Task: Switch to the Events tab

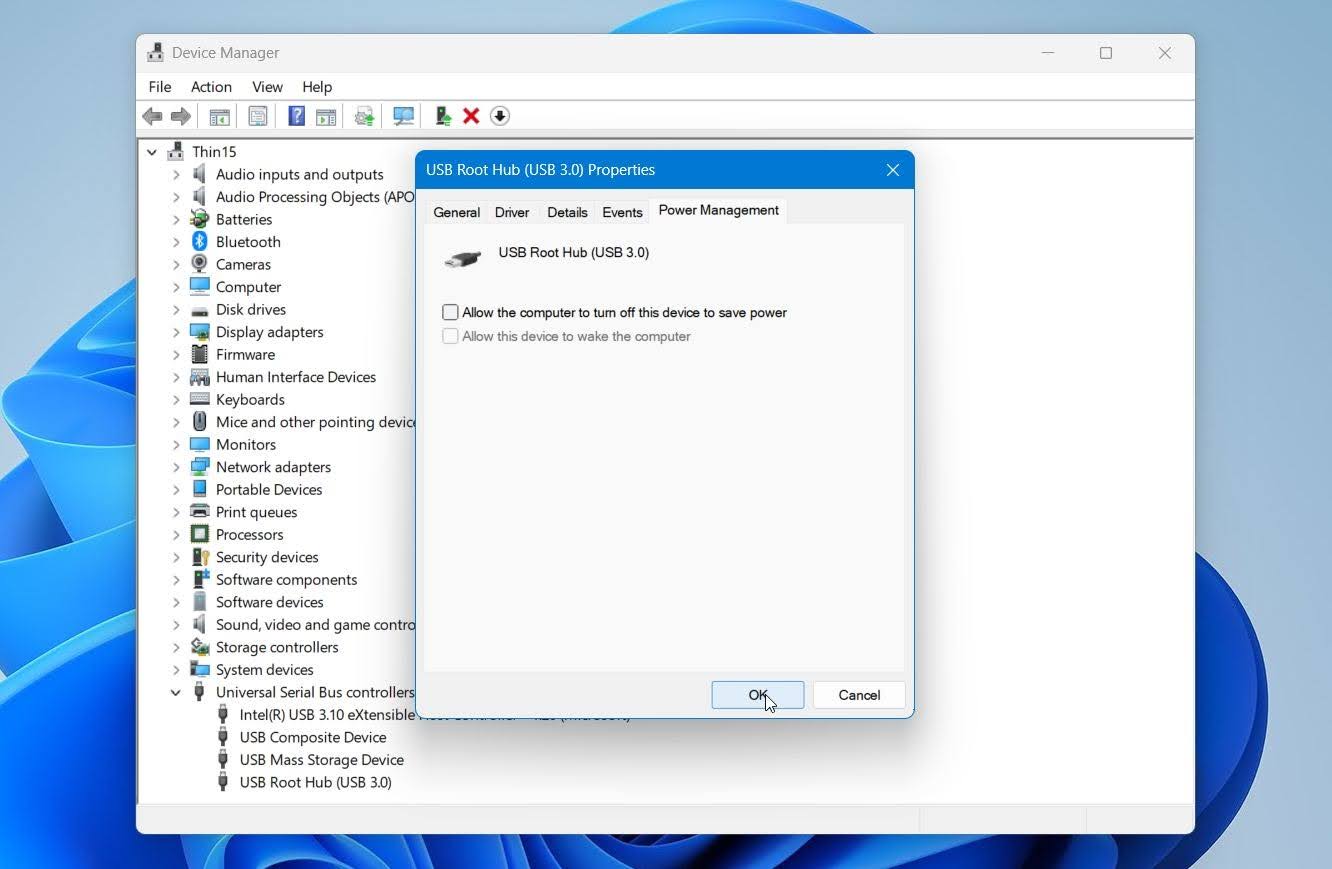Action: [x=622, y=212]
